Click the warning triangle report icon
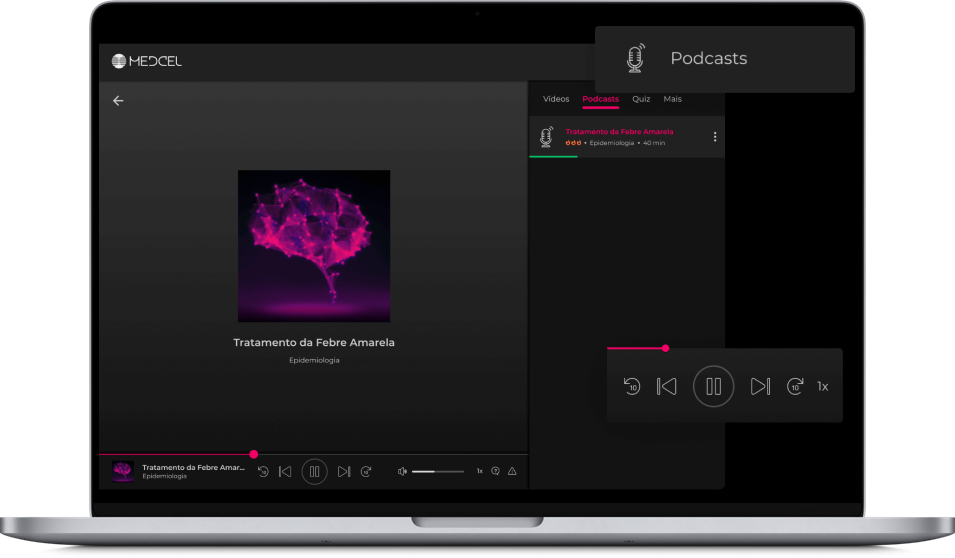 pos(512,471)
